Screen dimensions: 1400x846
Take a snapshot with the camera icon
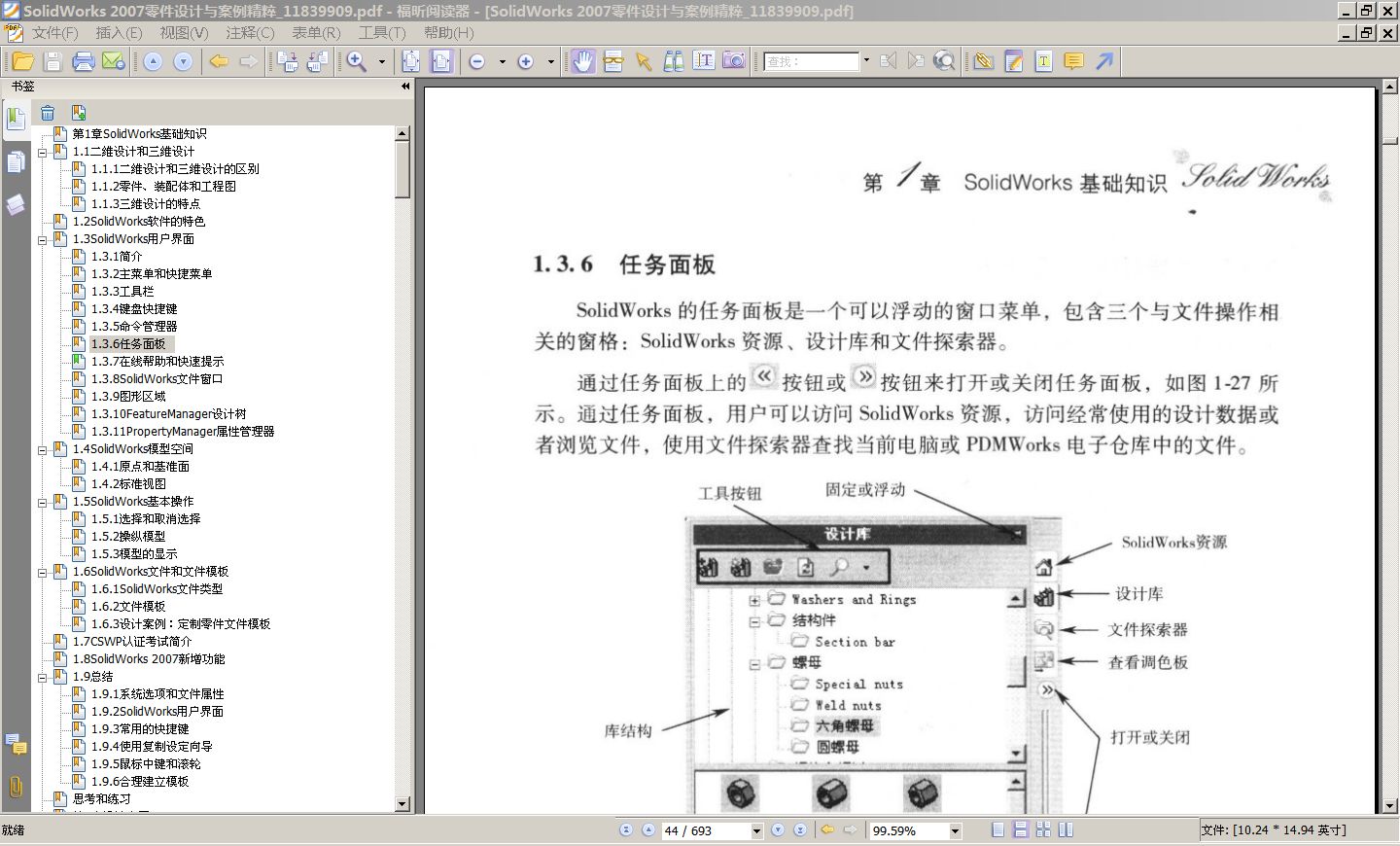734,61
